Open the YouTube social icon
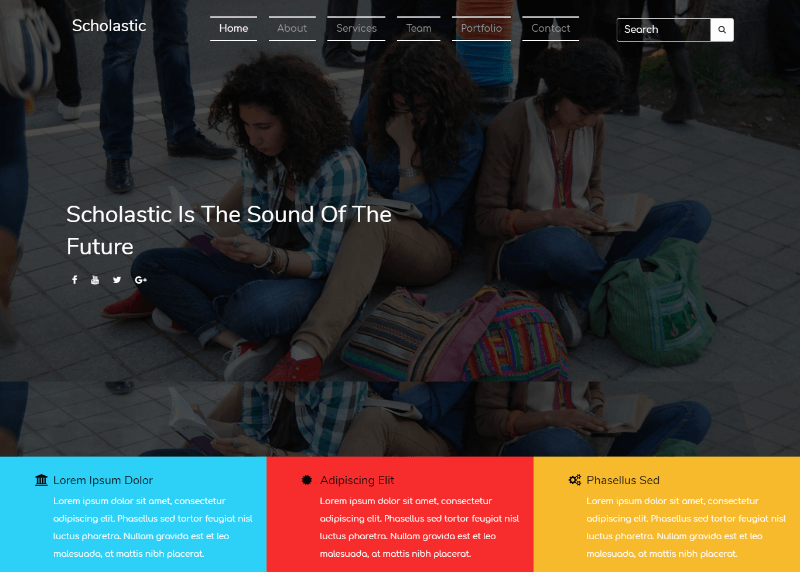The image size is (800, 572). point(95,280)
